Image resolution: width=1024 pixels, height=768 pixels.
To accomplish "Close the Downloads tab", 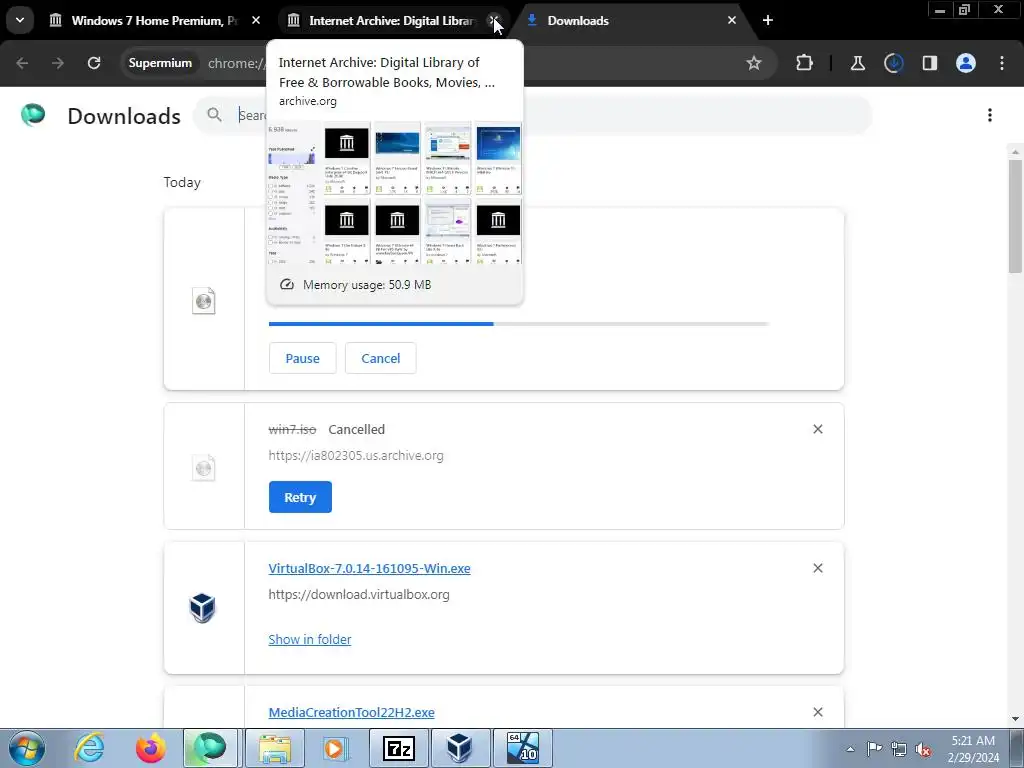I will (x=732, y=20).
